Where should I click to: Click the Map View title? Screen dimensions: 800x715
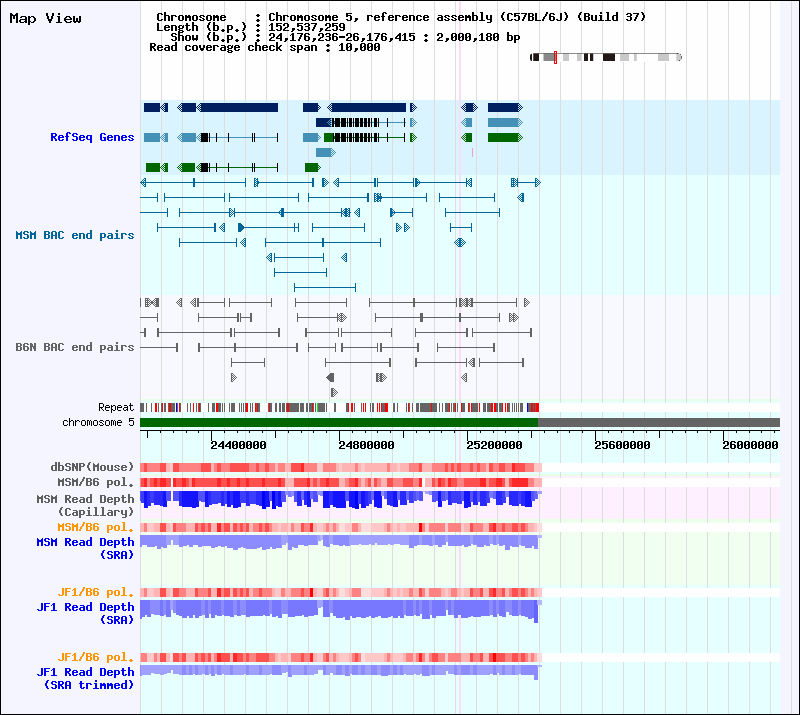pos(45,18)
